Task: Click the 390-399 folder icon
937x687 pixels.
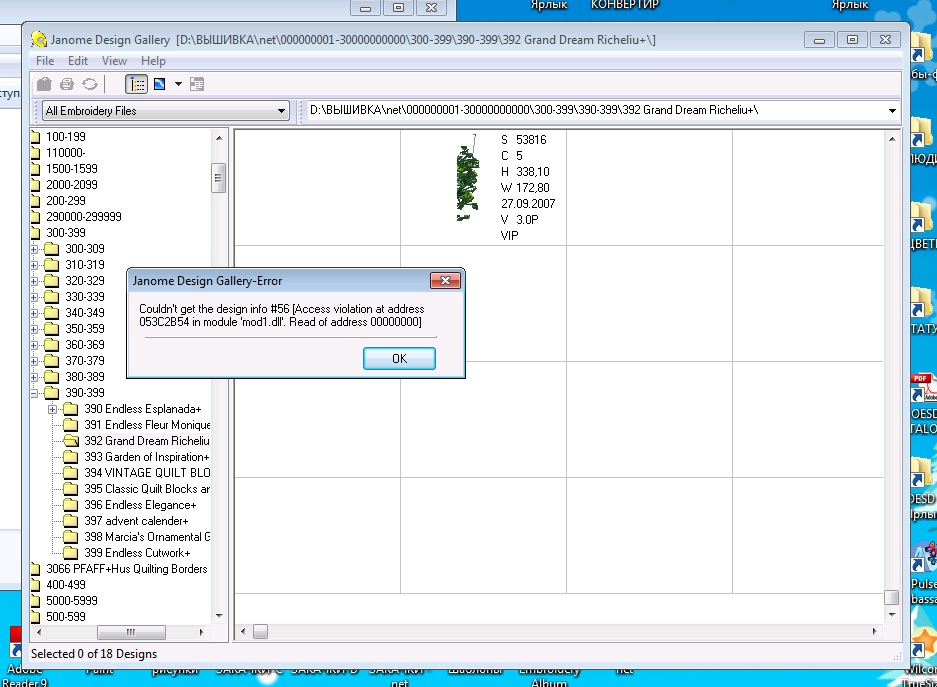Action: coord(52,392)
